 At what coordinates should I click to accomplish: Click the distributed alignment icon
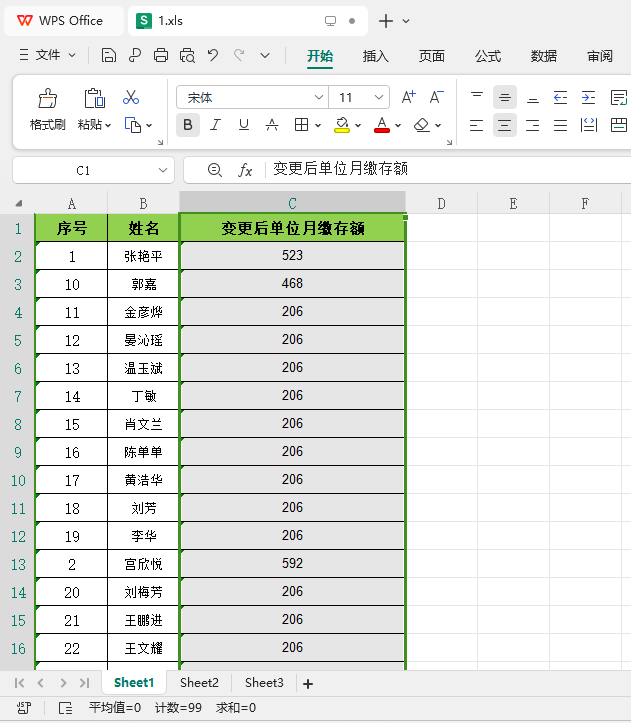[x=589, y=125]
